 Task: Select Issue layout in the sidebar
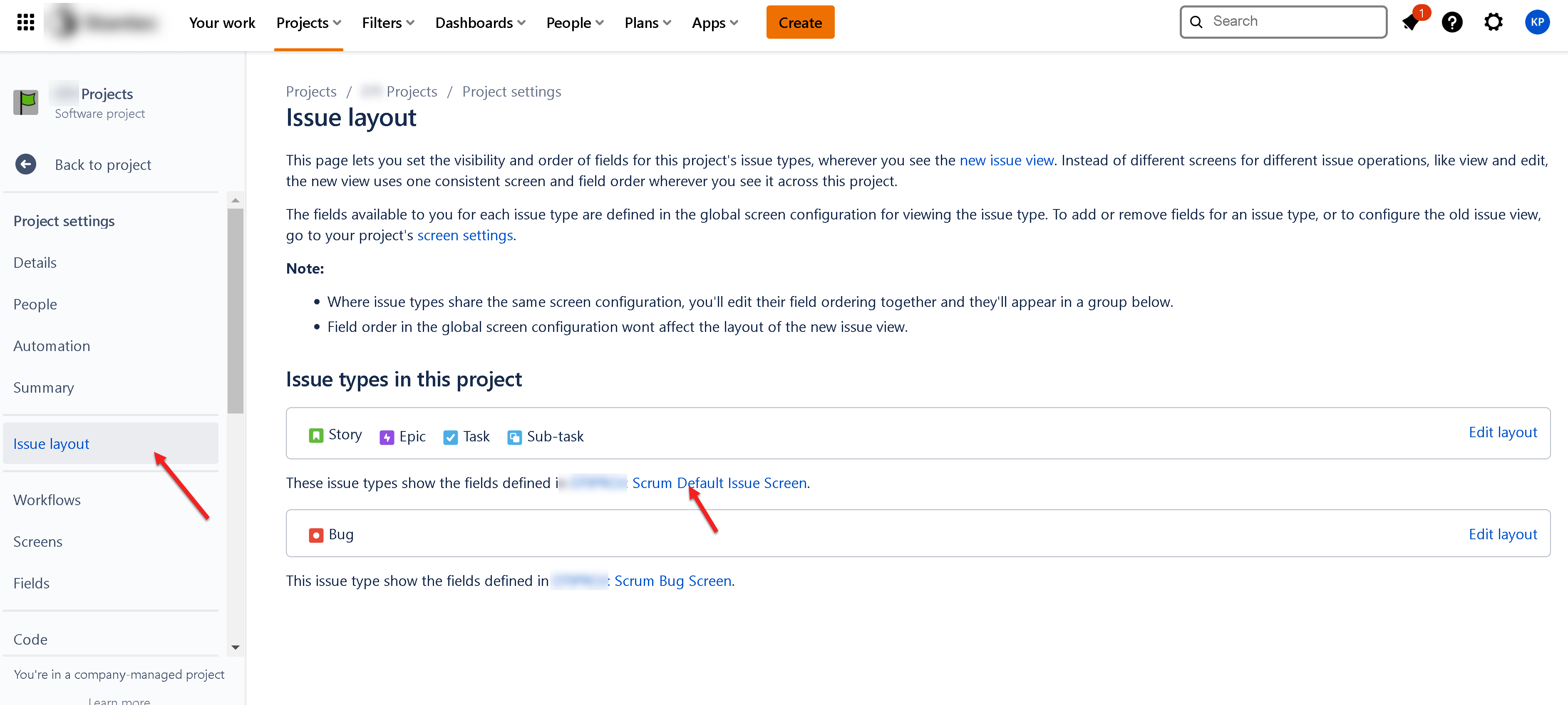pos(111,443)
